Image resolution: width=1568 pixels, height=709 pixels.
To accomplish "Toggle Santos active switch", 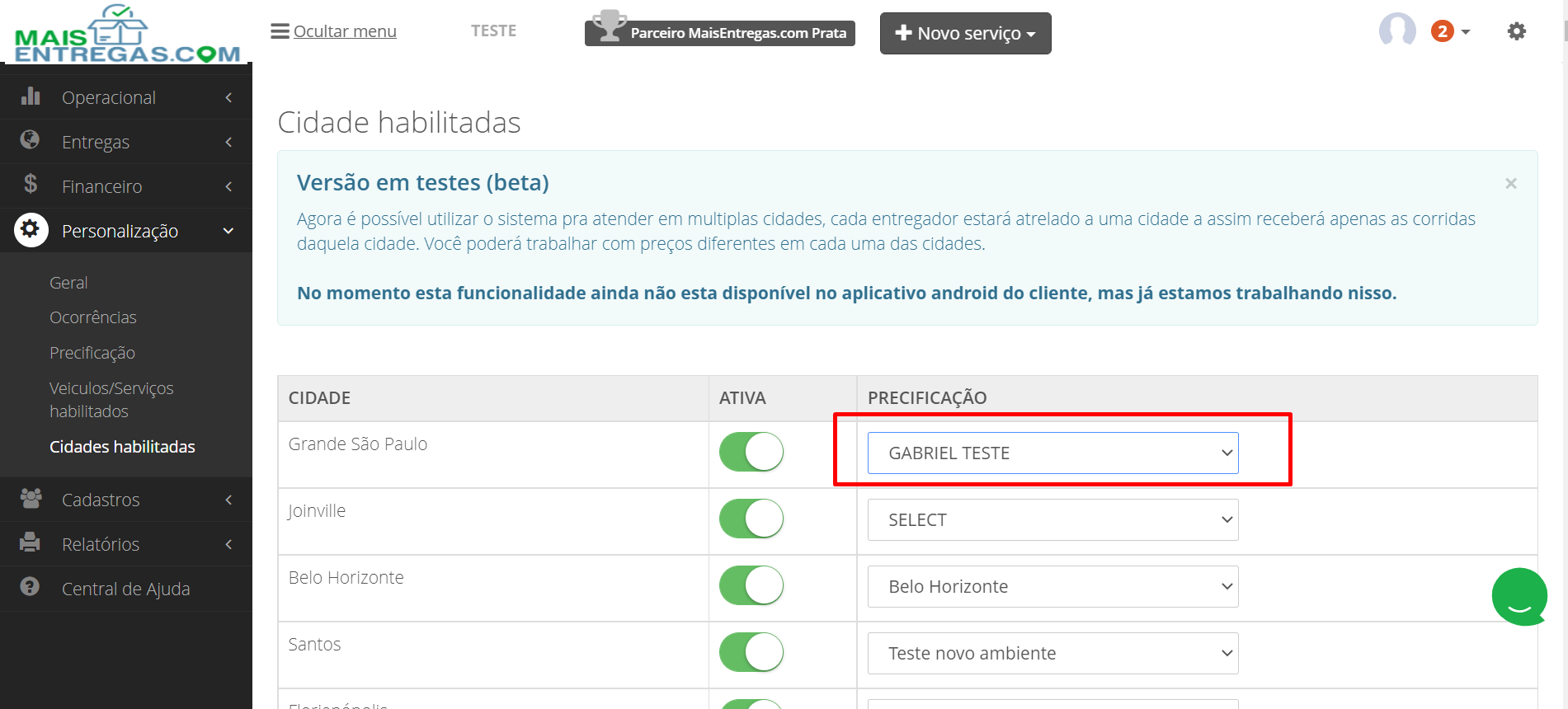I will coord(751,652).
